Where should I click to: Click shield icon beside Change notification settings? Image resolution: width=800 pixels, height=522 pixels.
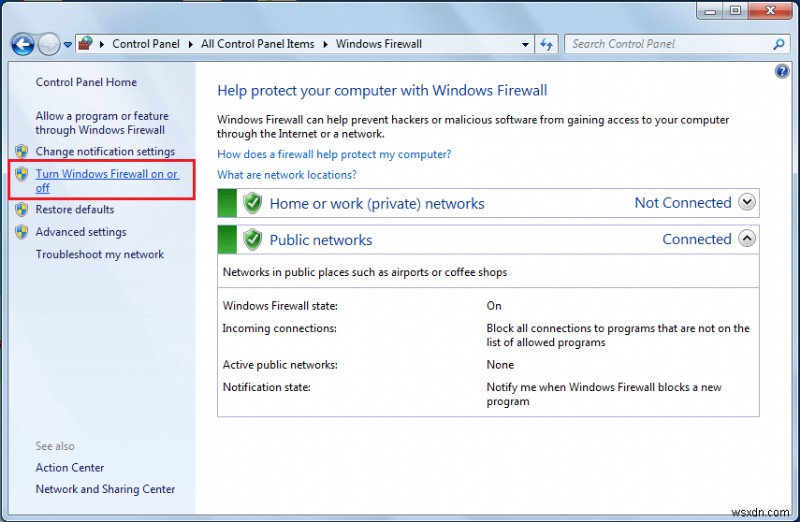click(21, 152)
